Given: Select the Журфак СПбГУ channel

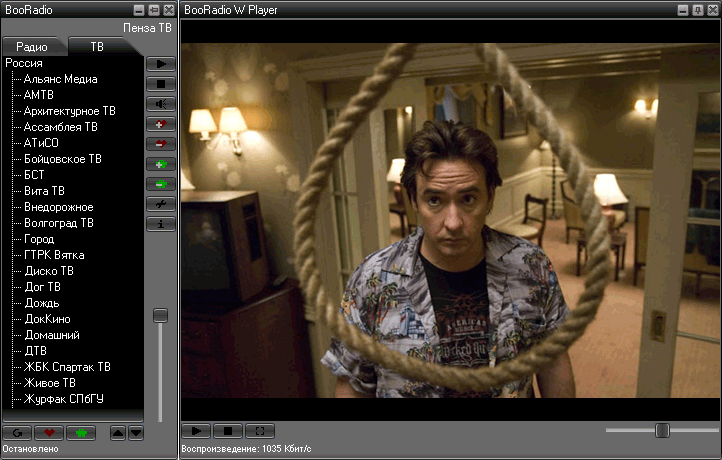Looking at the screenshot, I should click(64, 399).
